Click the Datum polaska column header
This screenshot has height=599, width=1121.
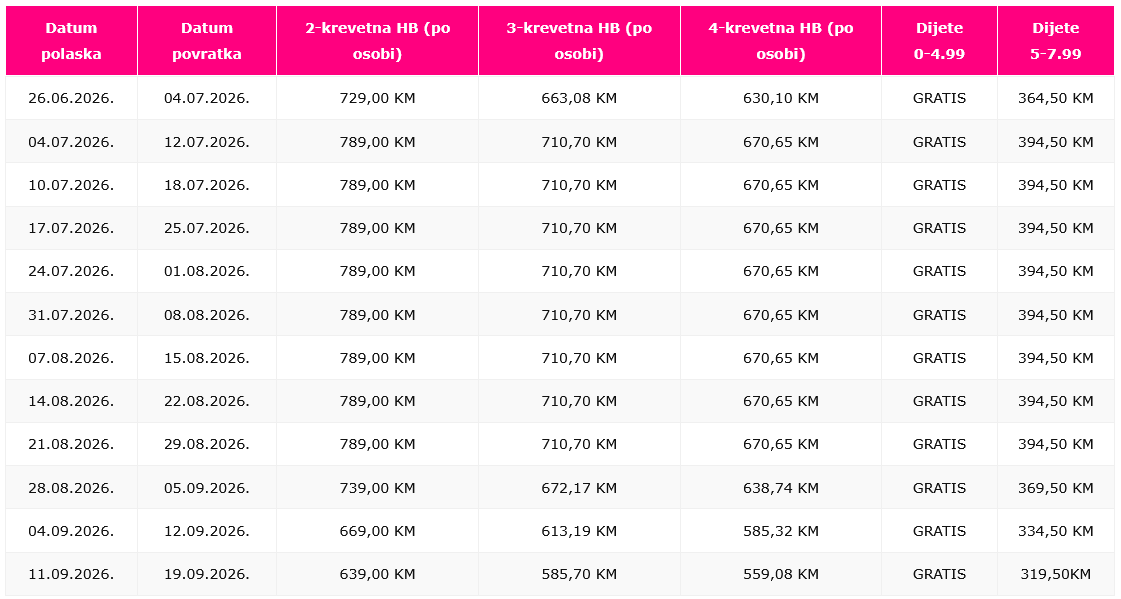pyautogui.click(x=71, y=41)
